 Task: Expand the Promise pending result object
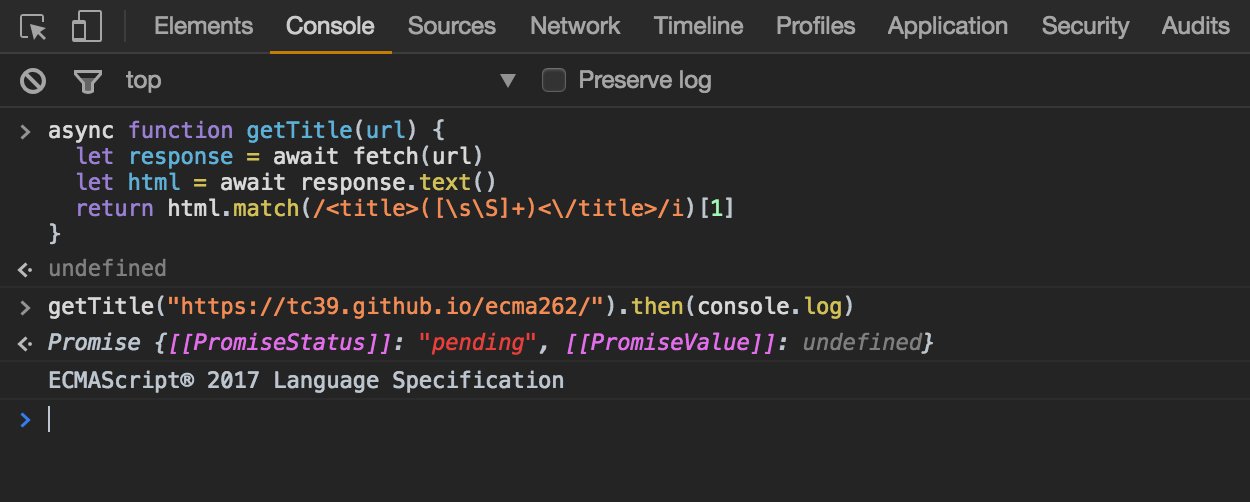490,343
